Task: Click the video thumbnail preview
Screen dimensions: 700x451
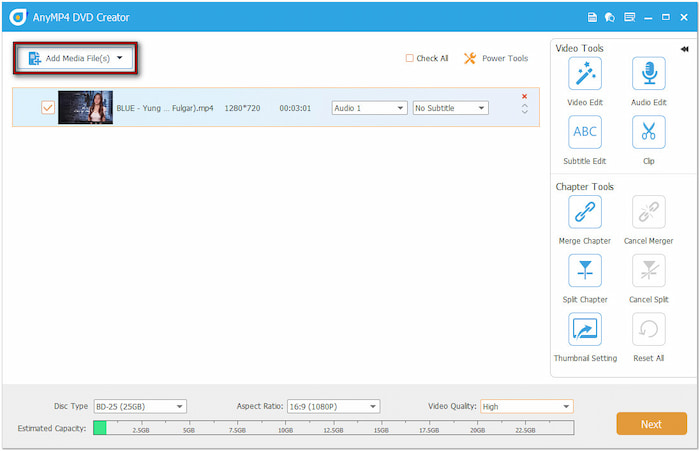Action: 84,108
